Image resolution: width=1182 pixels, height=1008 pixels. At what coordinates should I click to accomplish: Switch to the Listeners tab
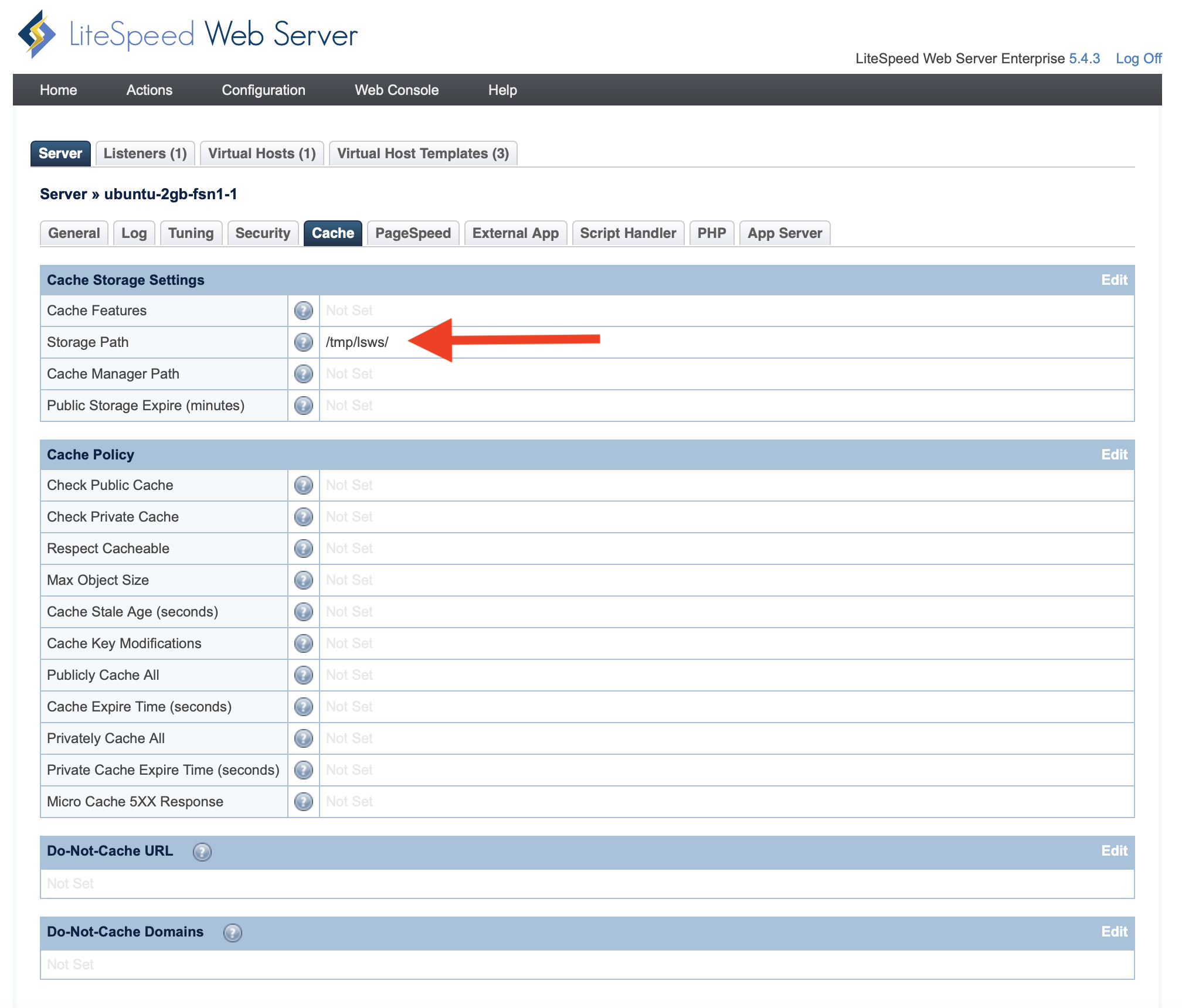pyautogui.click(x=145, y=153)
